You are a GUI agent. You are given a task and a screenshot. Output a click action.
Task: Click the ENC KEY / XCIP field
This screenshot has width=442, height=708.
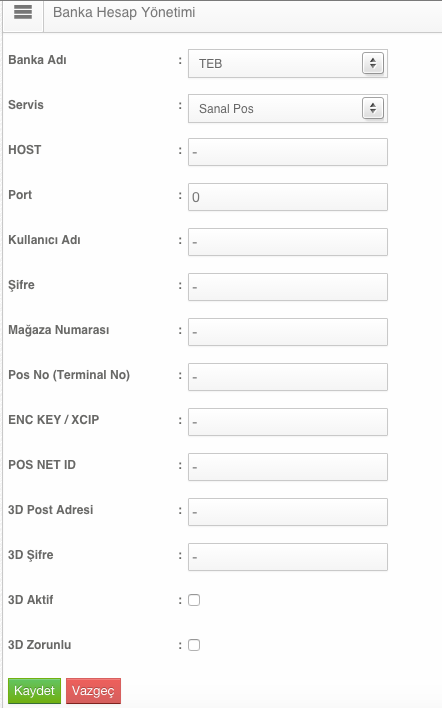coord(288,422)
